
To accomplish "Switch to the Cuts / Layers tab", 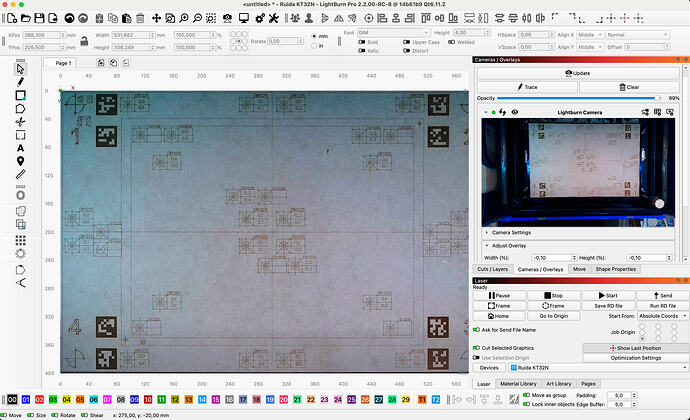I will click(x=492, y=269).
